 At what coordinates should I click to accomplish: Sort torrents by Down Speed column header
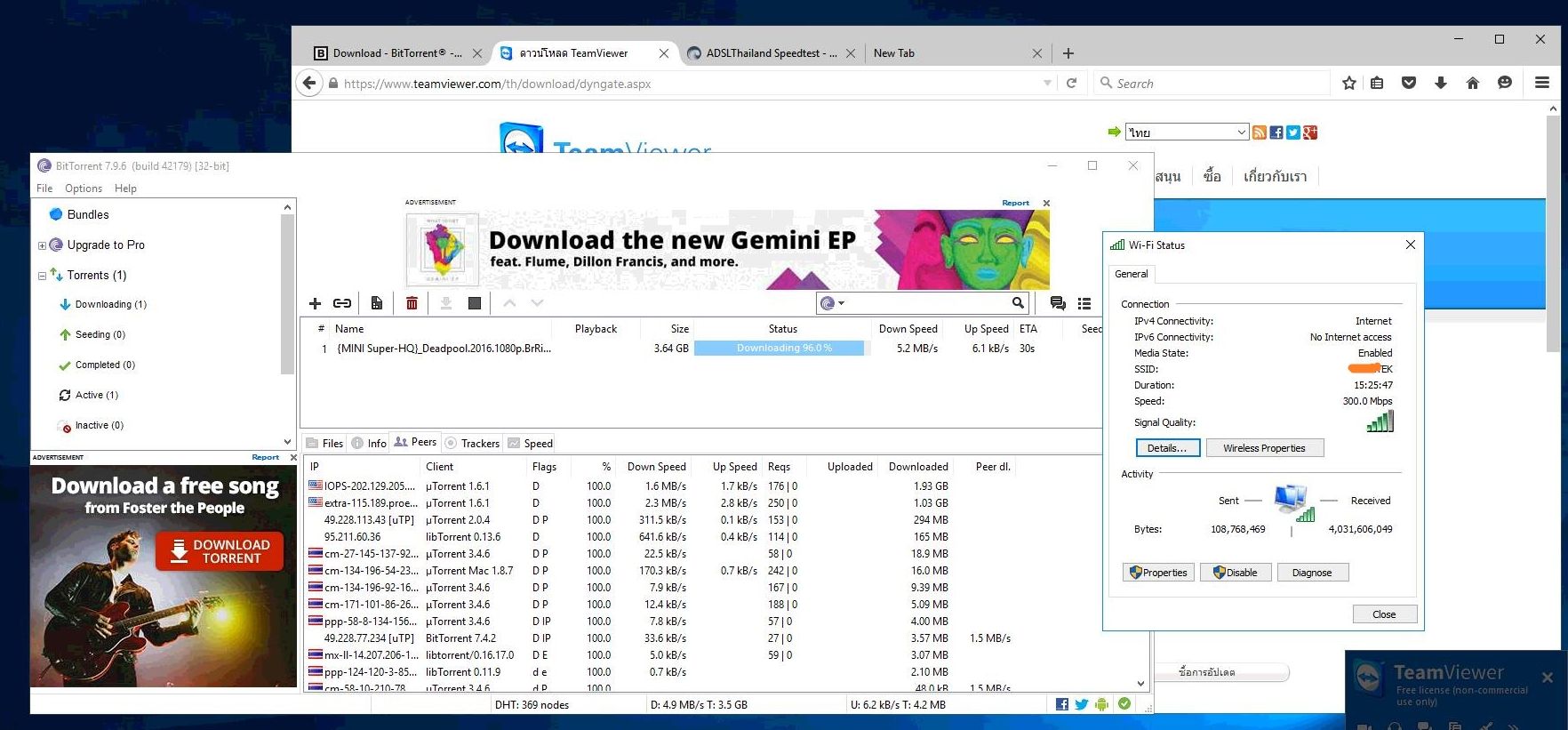tap(908, 329)
